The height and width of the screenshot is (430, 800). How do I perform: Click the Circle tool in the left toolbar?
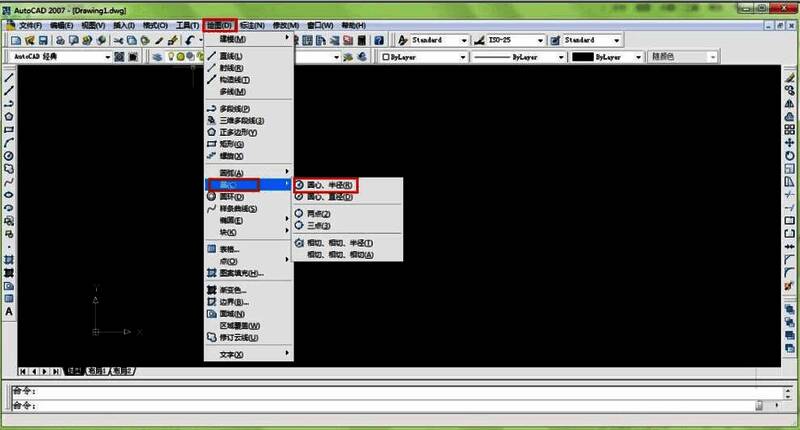pos(9,156)
